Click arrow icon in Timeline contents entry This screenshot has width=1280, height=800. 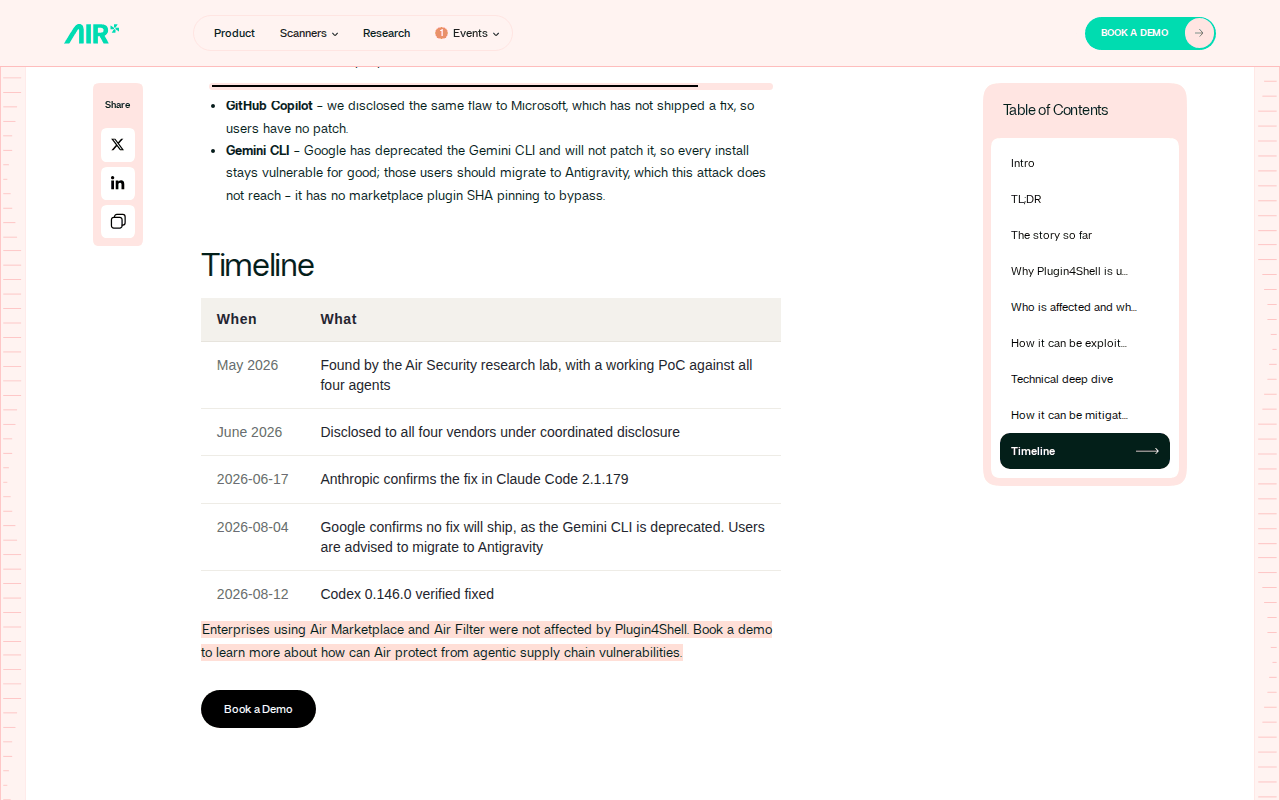coord(1147,451)
